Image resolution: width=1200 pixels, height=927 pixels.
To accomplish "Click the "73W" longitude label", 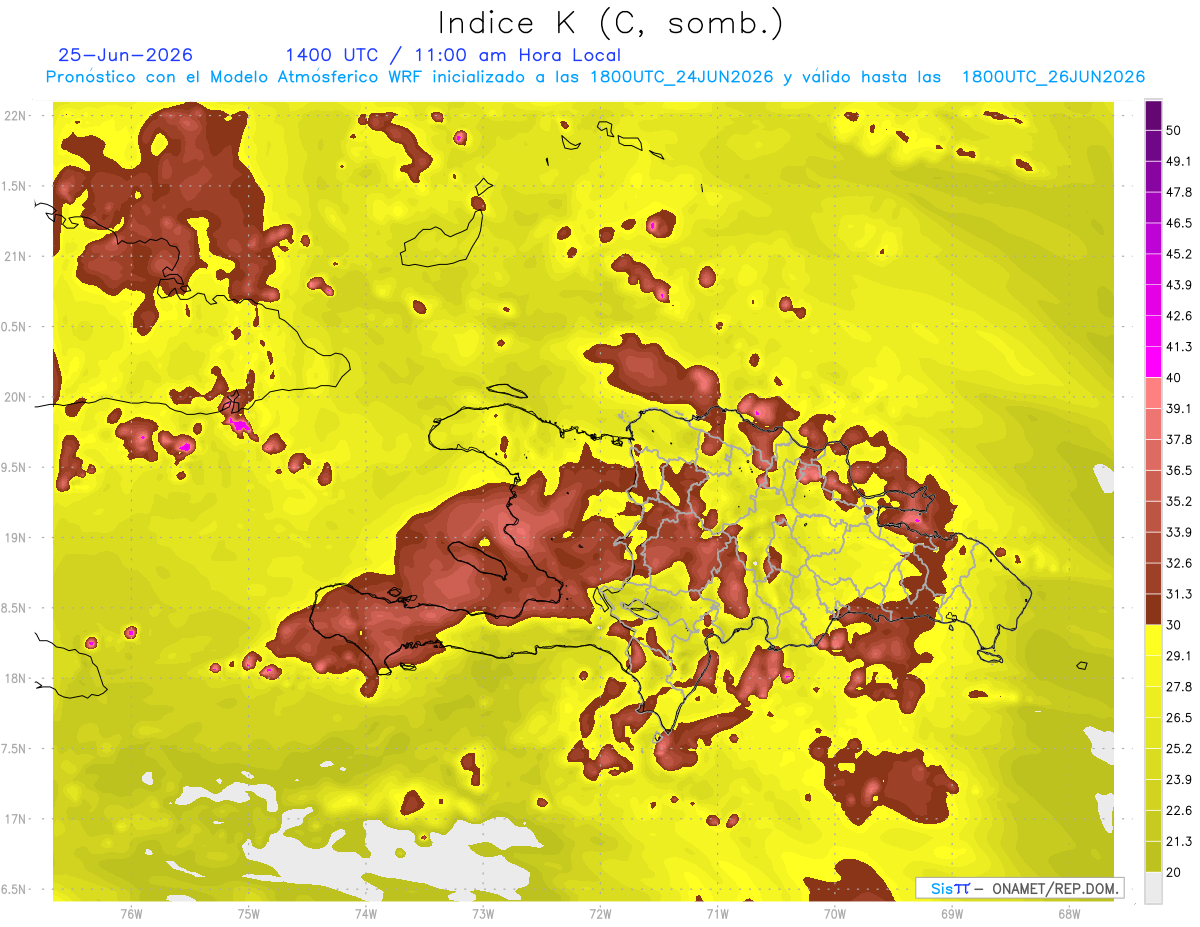I will coord(483,913).
